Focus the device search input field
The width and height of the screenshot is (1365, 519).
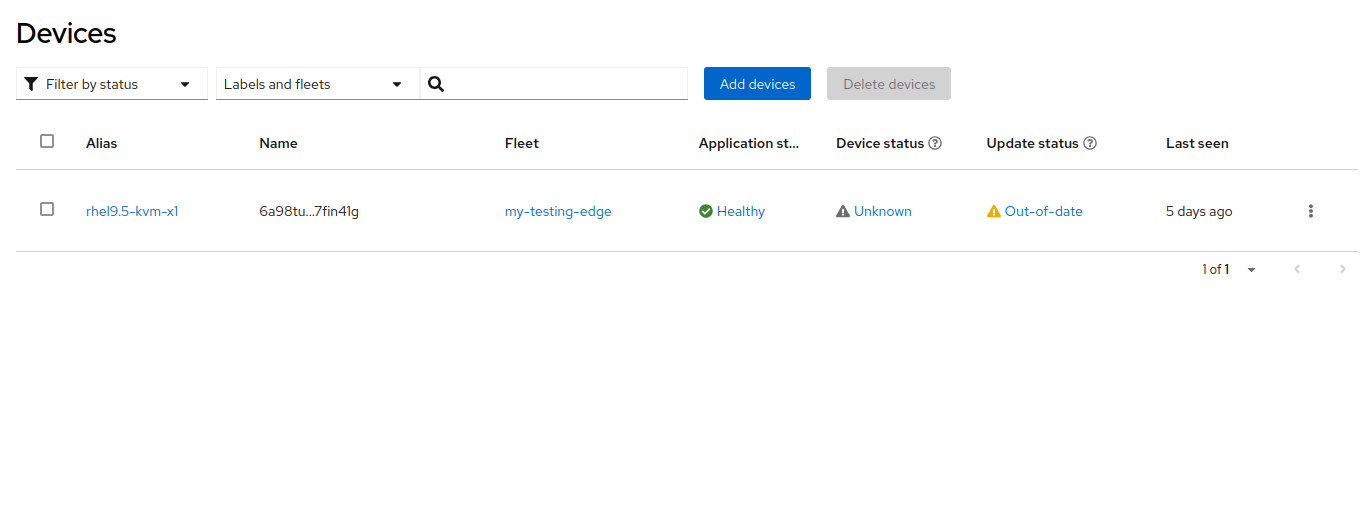[x=566, y=84]
